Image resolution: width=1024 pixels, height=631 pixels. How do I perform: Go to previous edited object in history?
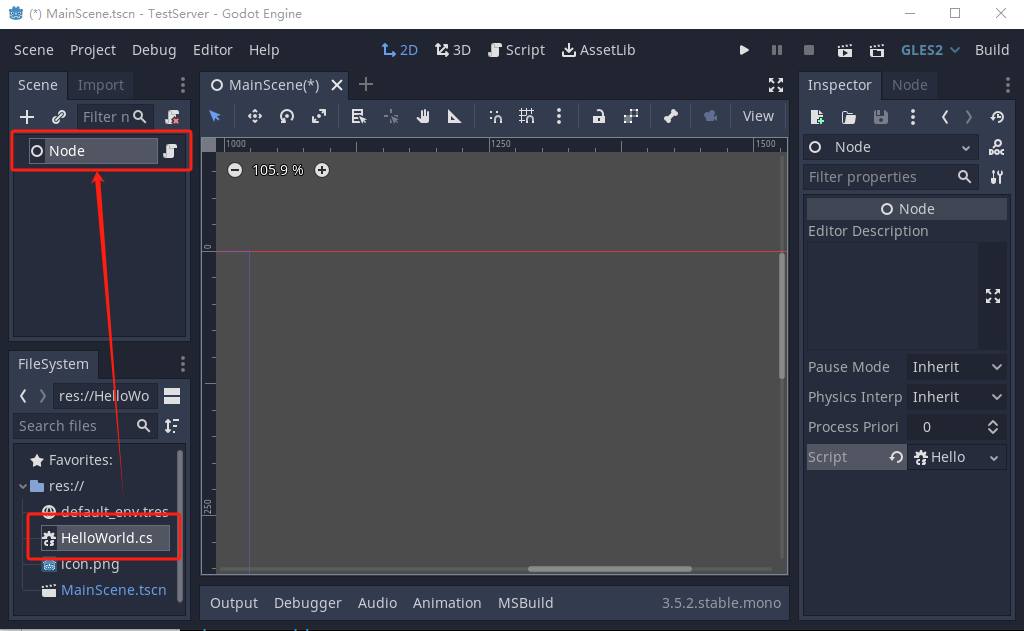click(x=944, y=118)
